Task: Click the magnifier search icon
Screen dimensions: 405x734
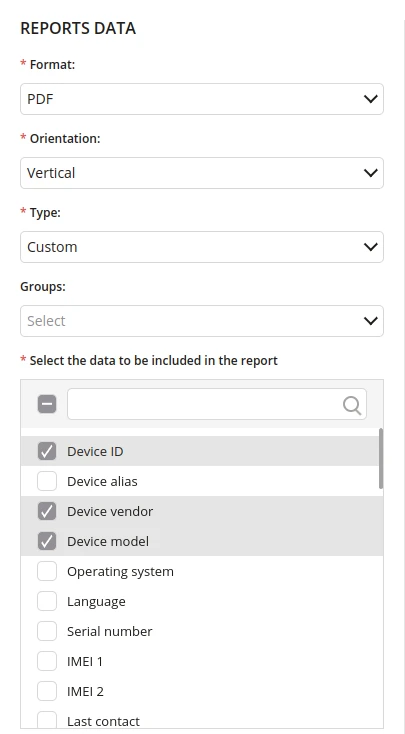Action: pyautogui.click(x=352, y=405)
